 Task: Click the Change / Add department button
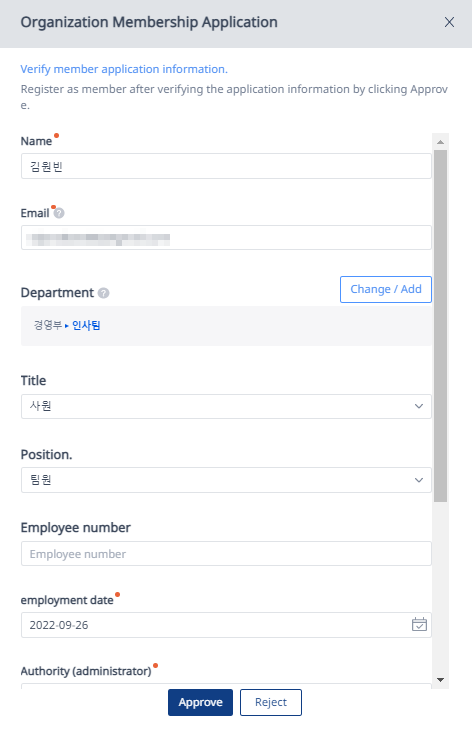pos(386,289)
